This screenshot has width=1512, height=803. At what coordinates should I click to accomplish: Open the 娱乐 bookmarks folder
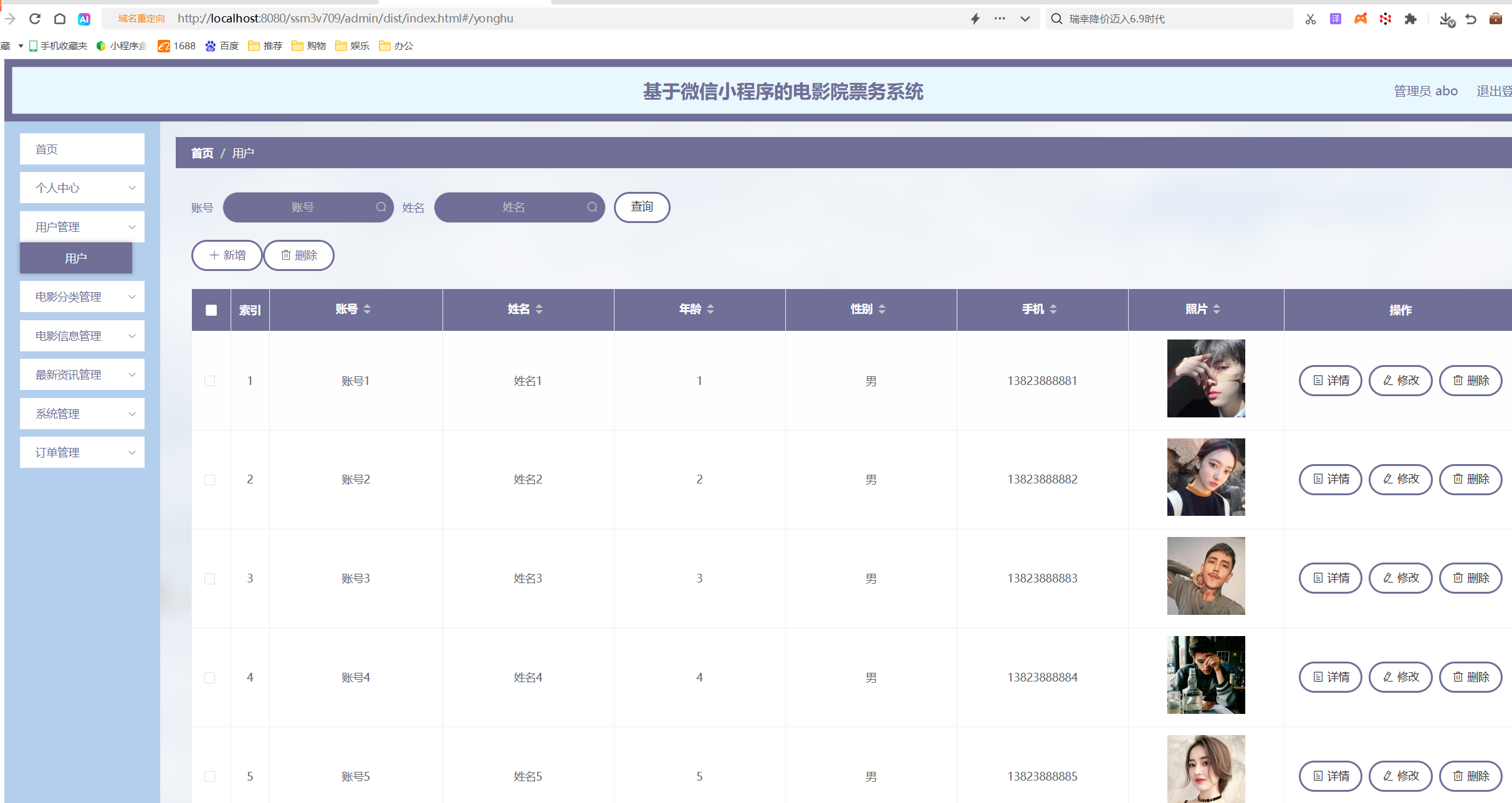pyautogui.click(x=353, y=45)
